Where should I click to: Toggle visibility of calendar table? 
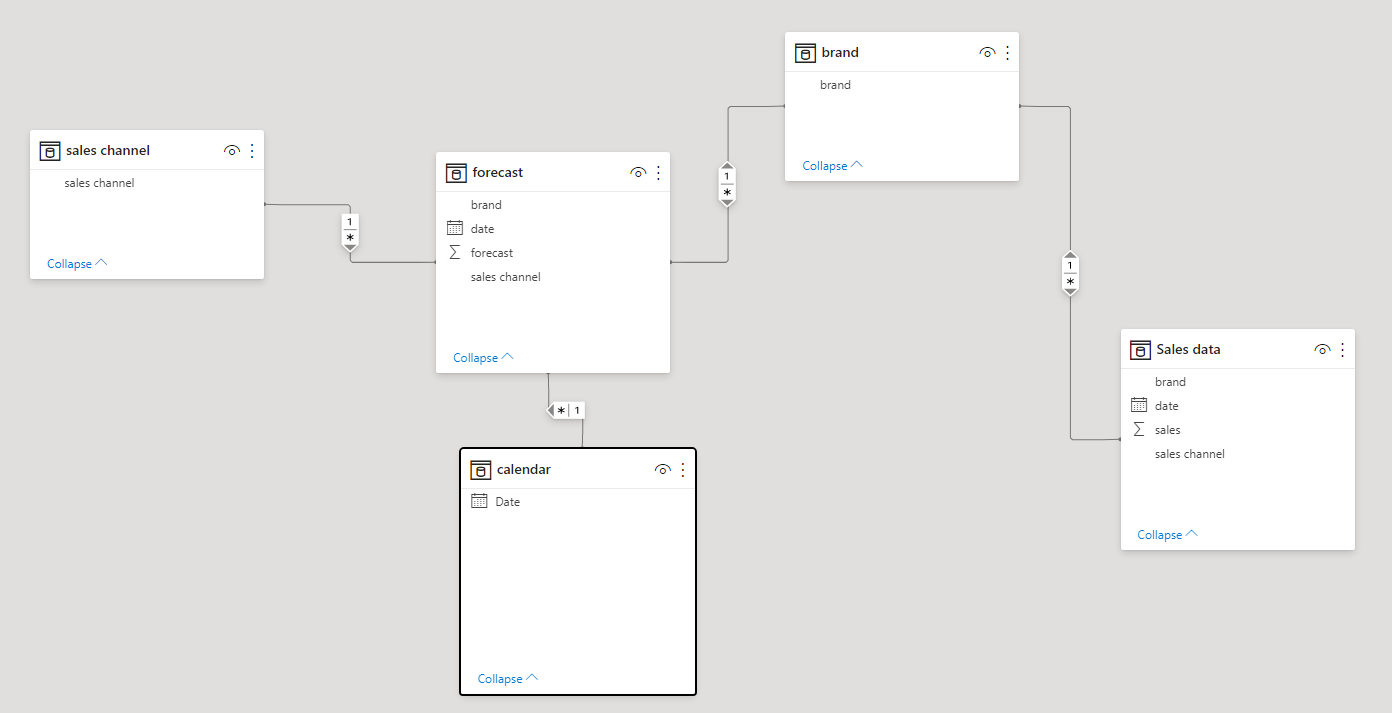662,470
